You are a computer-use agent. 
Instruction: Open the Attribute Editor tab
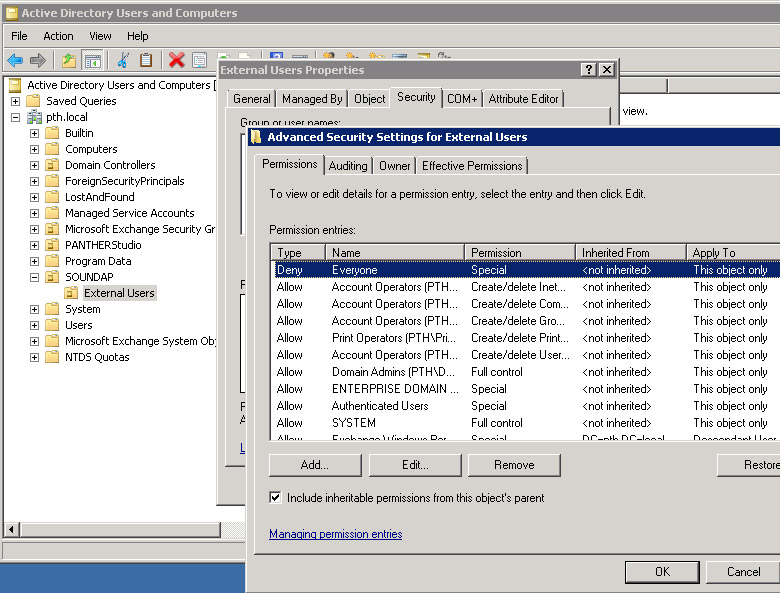(523, 99)
